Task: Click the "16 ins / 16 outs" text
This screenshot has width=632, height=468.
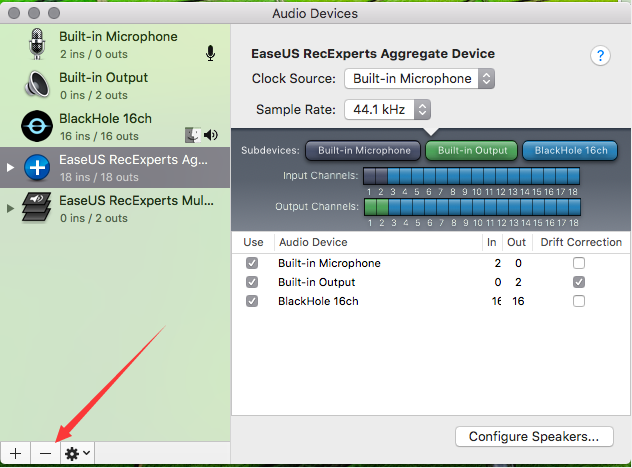Action: click(99, 136)
